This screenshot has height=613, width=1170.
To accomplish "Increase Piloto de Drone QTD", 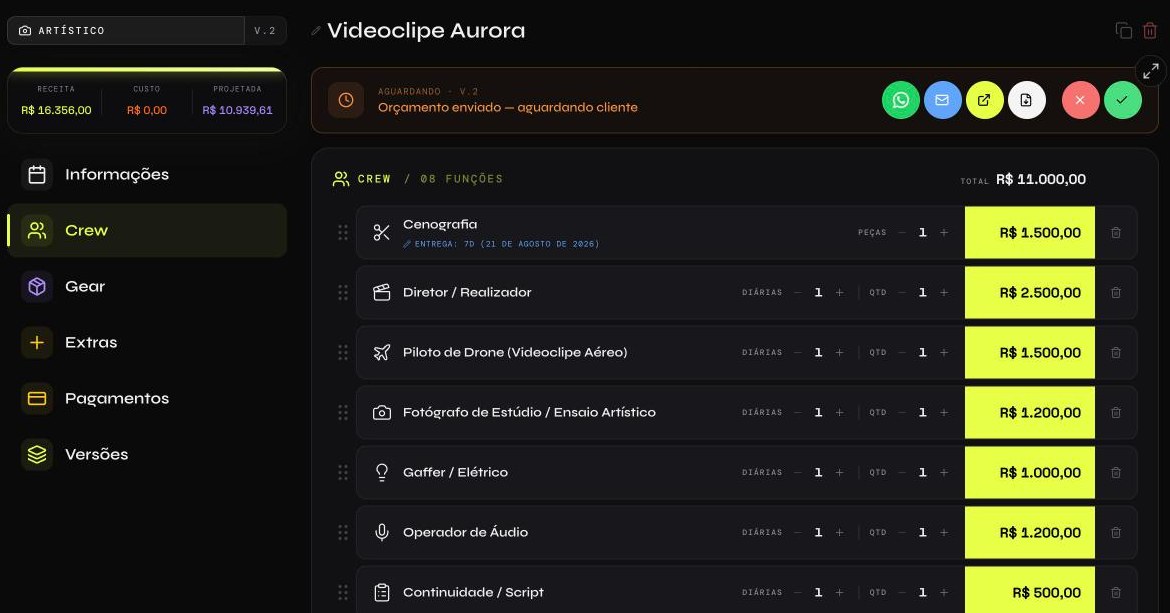I will coord(944,353).
